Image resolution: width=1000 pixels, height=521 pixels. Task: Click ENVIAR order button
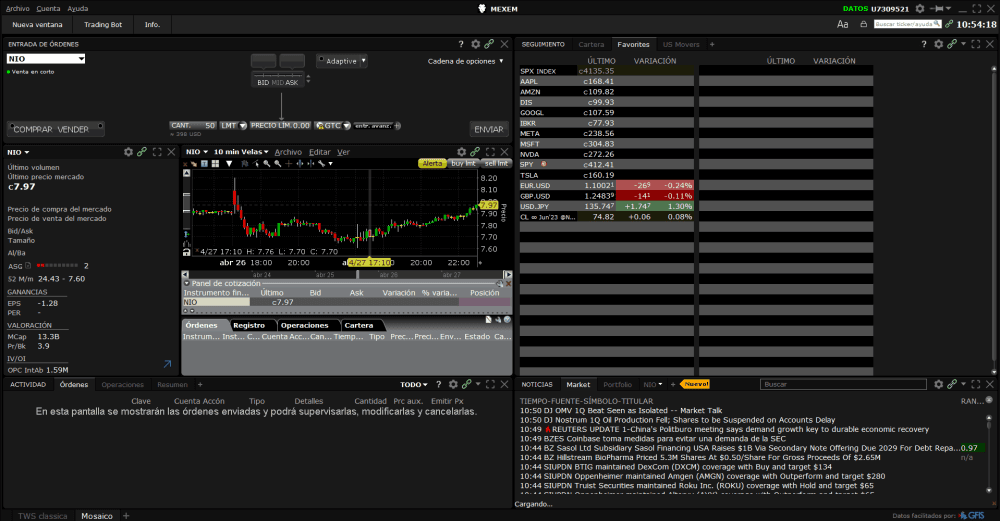489,129
